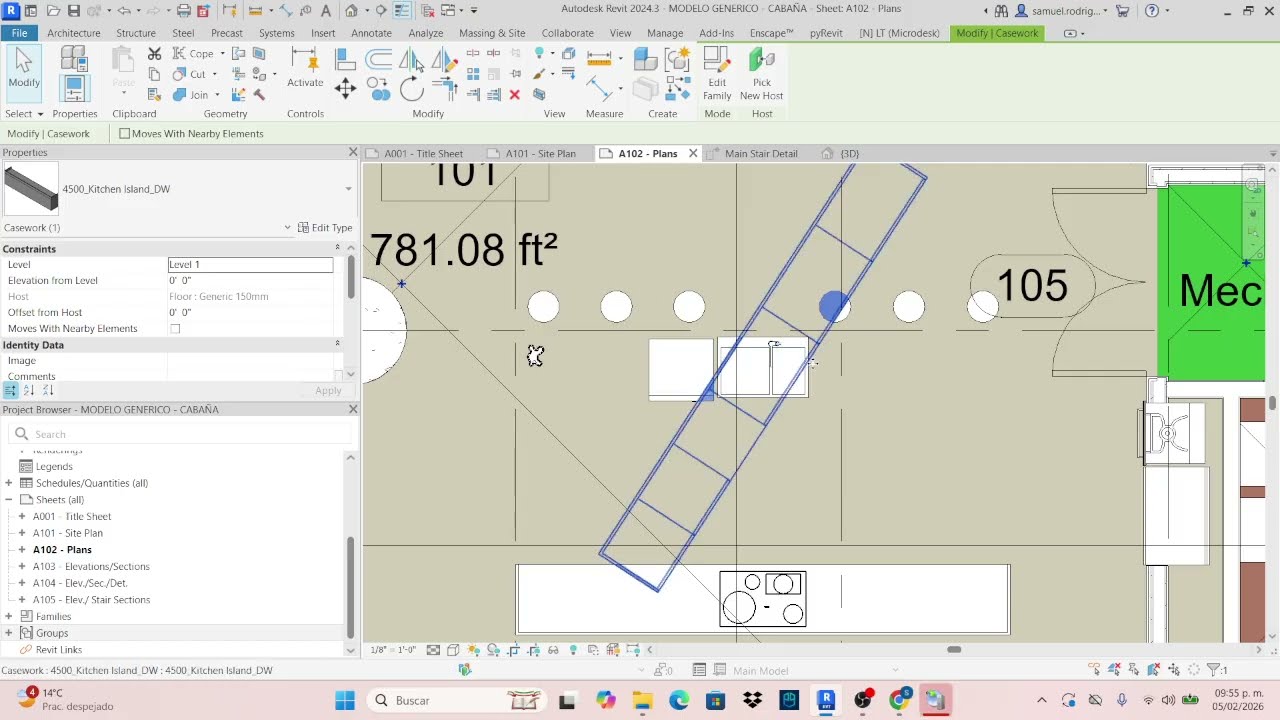Screen dimensions: 1280x720
Task: Toggle Thin Lines in quick access toolbar
Action: tap(400, 11)
